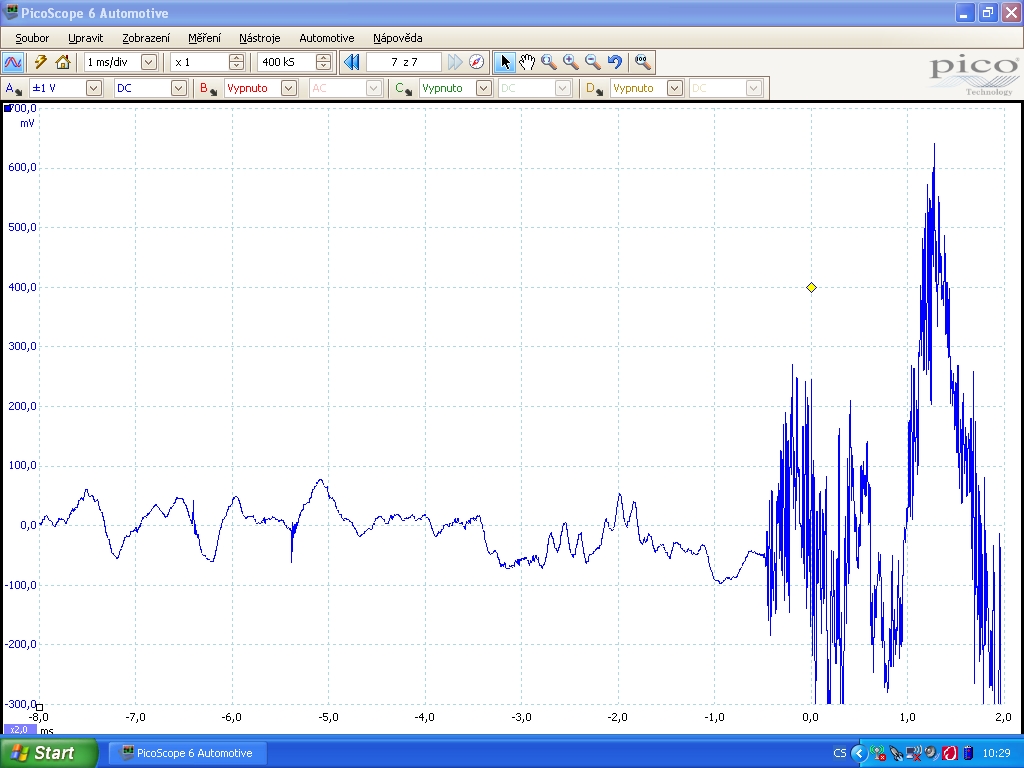Click the zoom-out magnifier tool

click(x=593, y=62)
